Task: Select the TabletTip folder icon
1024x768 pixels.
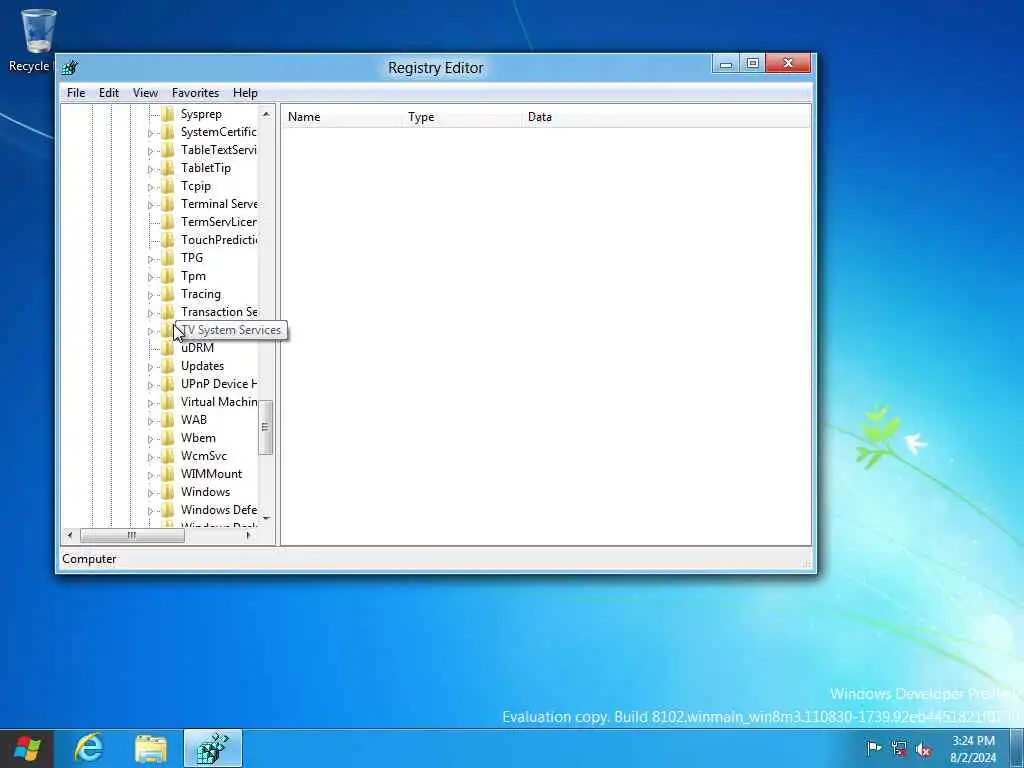Action: [168, 168]
